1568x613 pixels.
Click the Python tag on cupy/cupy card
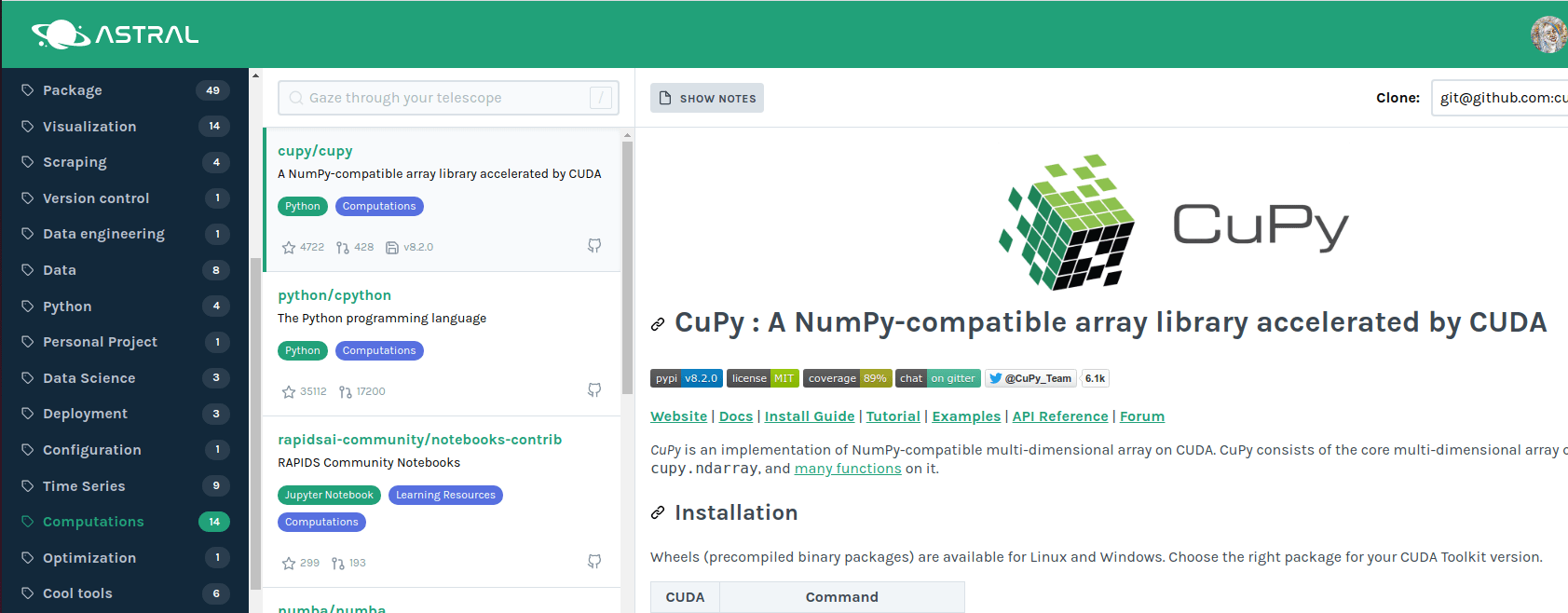[x=303, y=206]
